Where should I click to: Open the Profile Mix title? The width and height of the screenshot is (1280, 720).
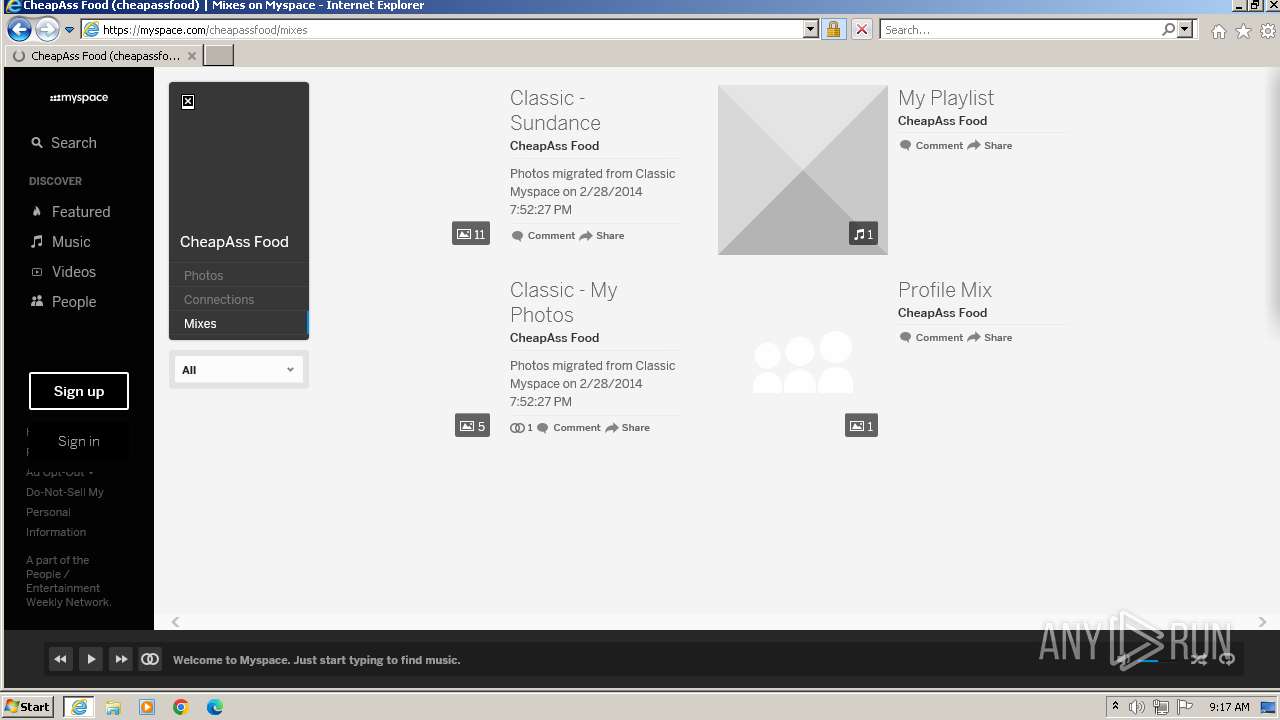(945, 290)
